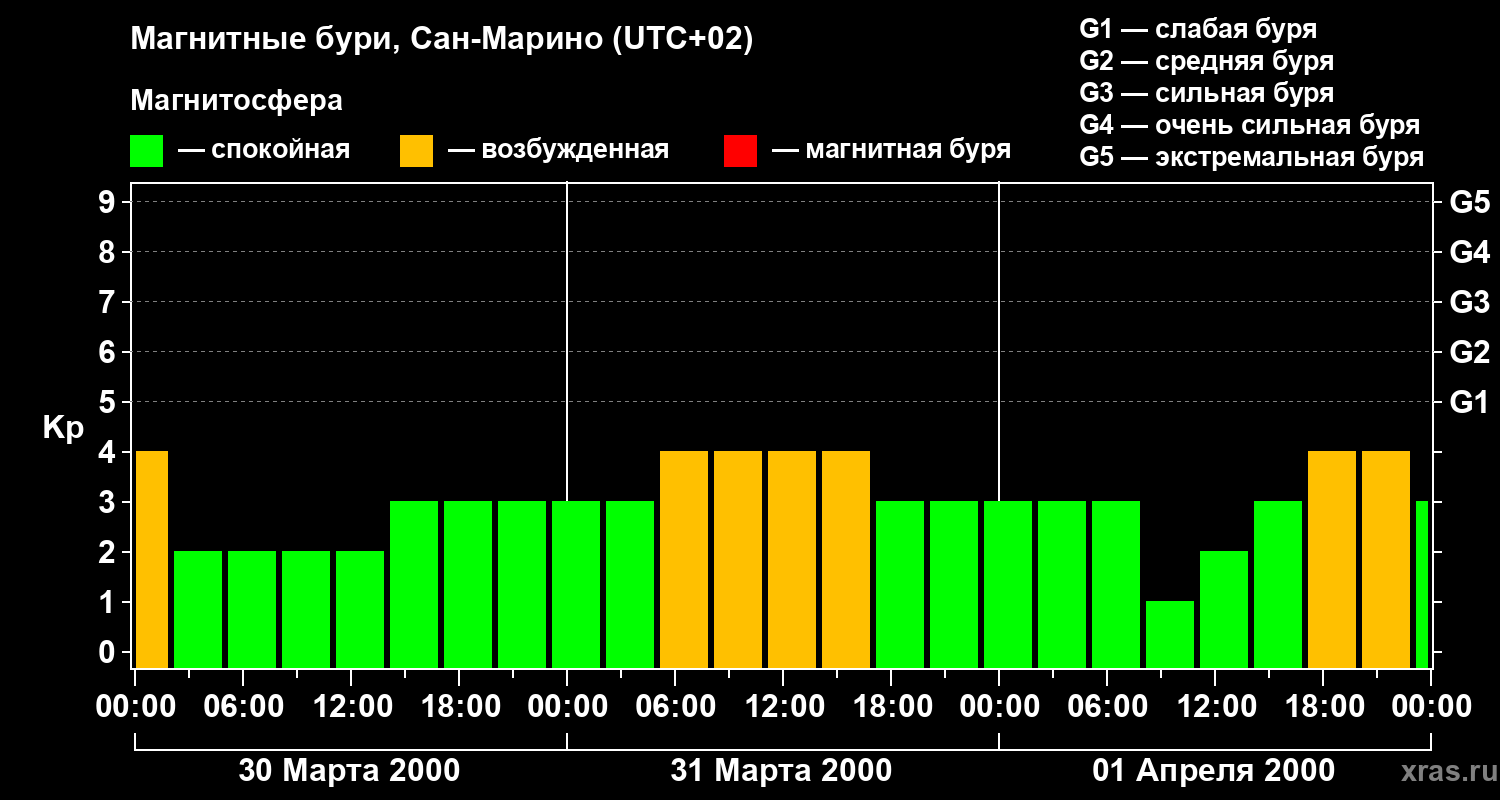Click the 'G4' right-axis label beside the chart
The height and width of the screenshot is (800, 1500).
1469,252
